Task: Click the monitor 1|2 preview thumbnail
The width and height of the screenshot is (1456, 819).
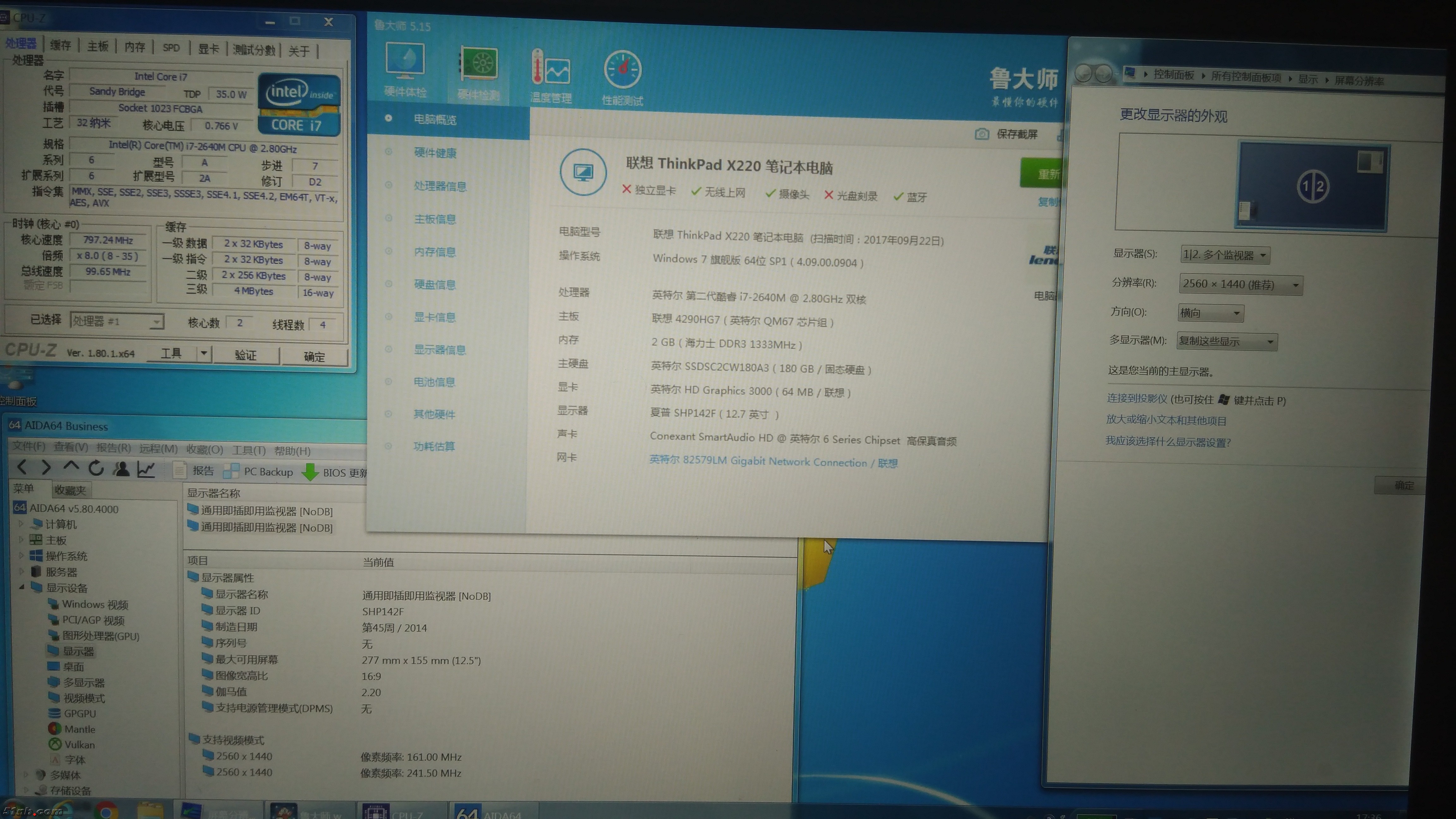Action: 1313,186
